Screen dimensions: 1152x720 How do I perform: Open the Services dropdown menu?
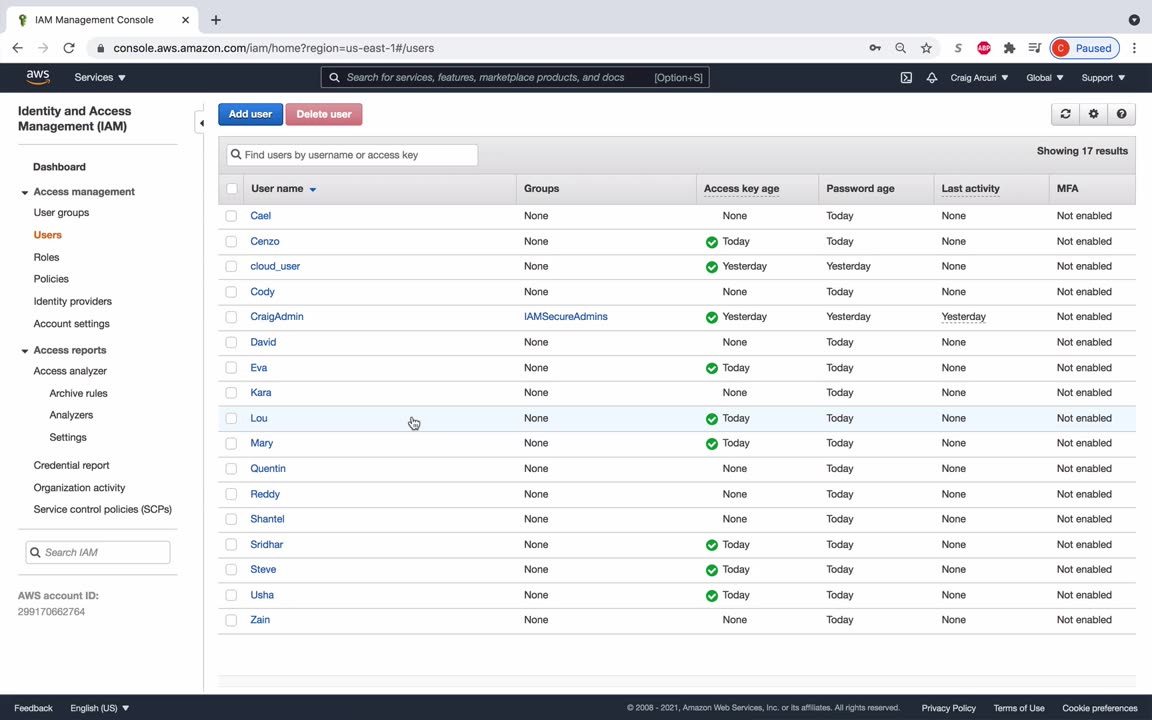pyautogui.click(x=99, y=78)
